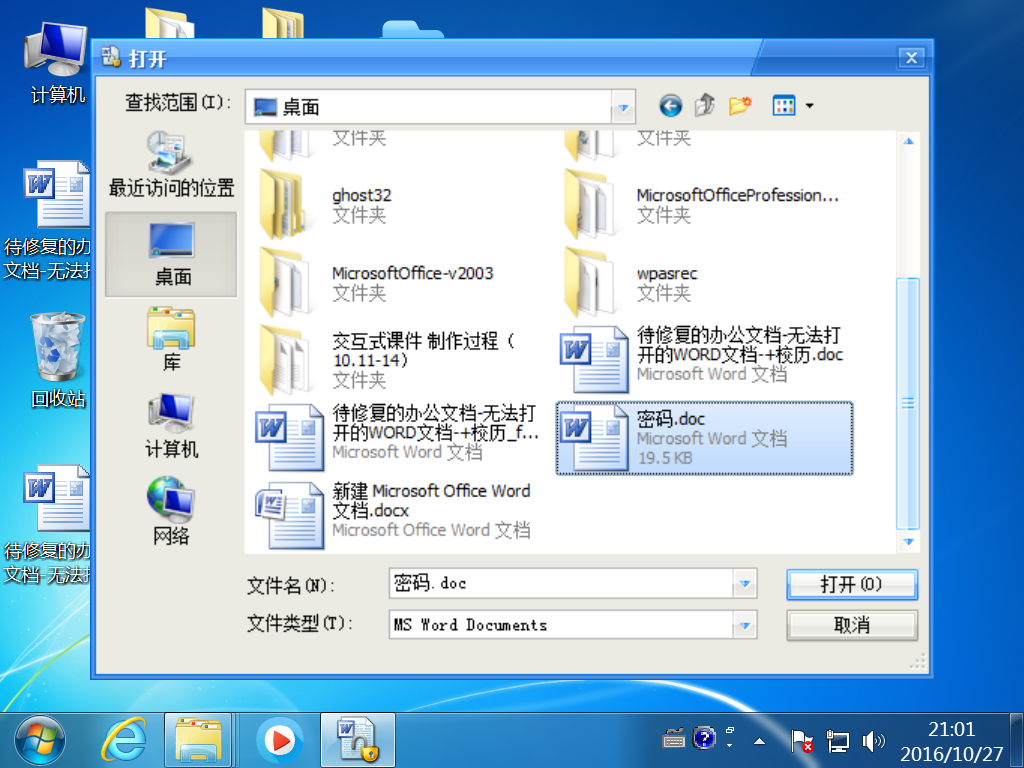Click the keyboard input icon in tray
The width and height of the screenshot is (1024, 768).
click(674, 738)
